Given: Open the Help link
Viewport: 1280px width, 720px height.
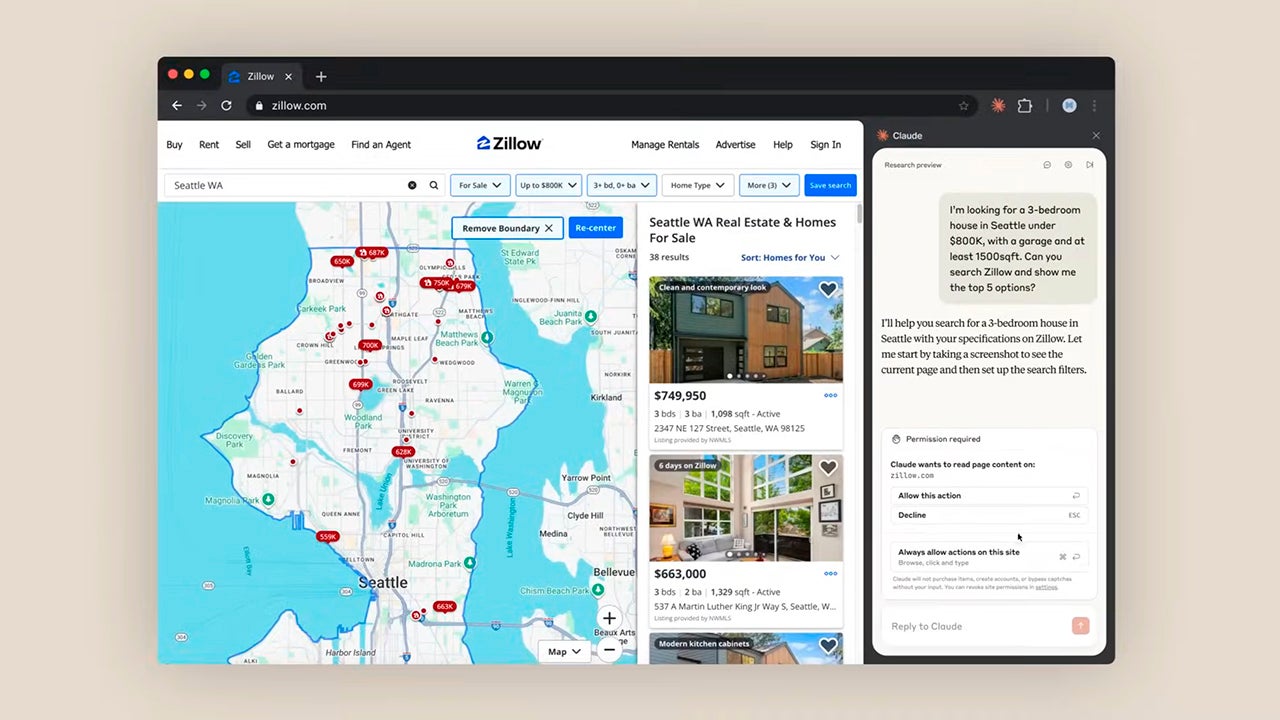Looking at the screenshot, I should (783, 144).
